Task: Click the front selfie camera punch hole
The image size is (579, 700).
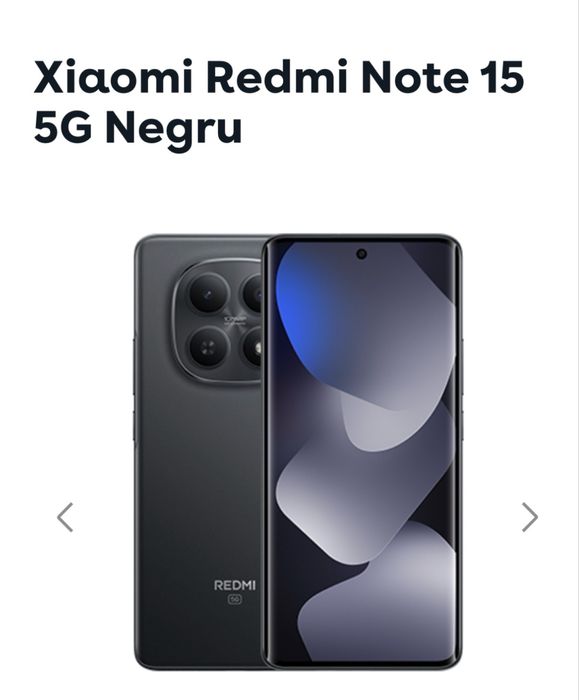Action: [362, 254]
